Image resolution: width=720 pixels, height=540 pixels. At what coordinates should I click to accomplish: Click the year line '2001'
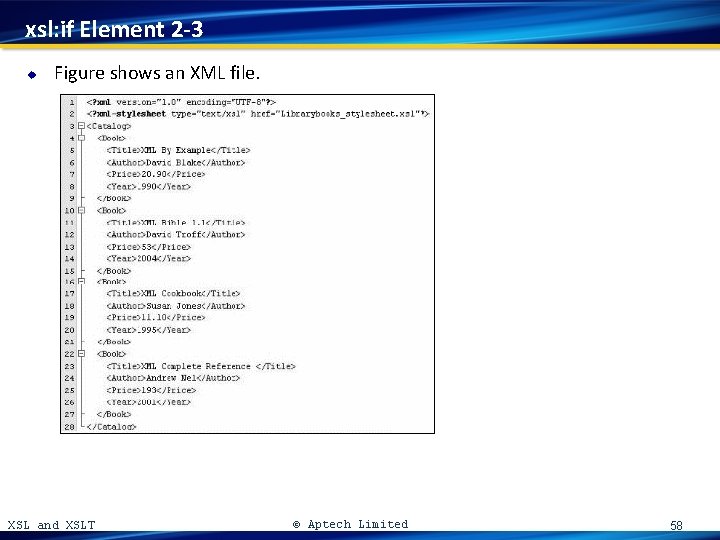[148, 402]
